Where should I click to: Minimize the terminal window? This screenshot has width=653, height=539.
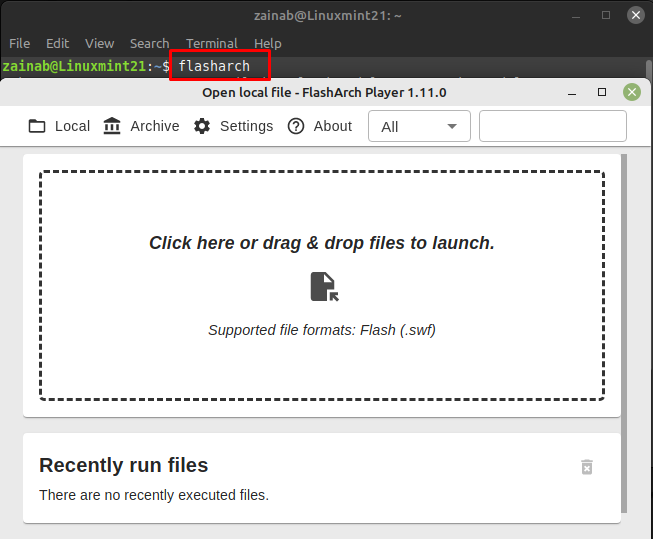(576, 16)
